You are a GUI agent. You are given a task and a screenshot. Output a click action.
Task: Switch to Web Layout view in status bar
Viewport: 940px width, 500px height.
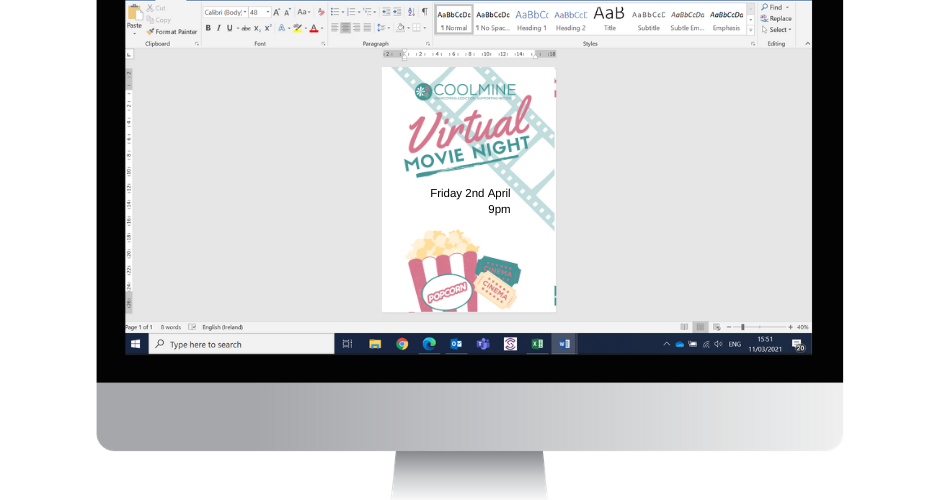pyautogui.click(x=716, y=327)
